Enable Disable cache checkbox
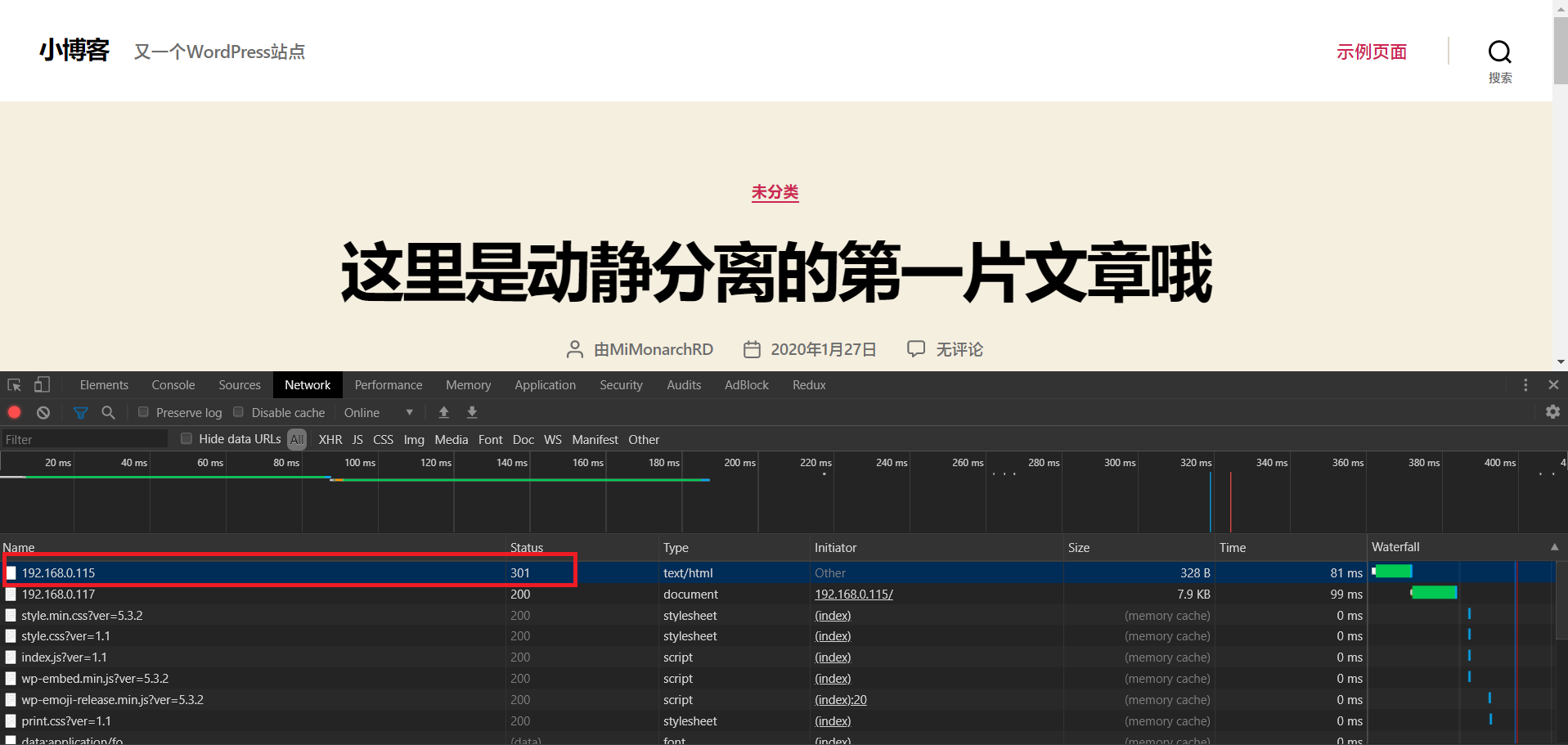This screenshot has width=1568, height=745. 239,412
